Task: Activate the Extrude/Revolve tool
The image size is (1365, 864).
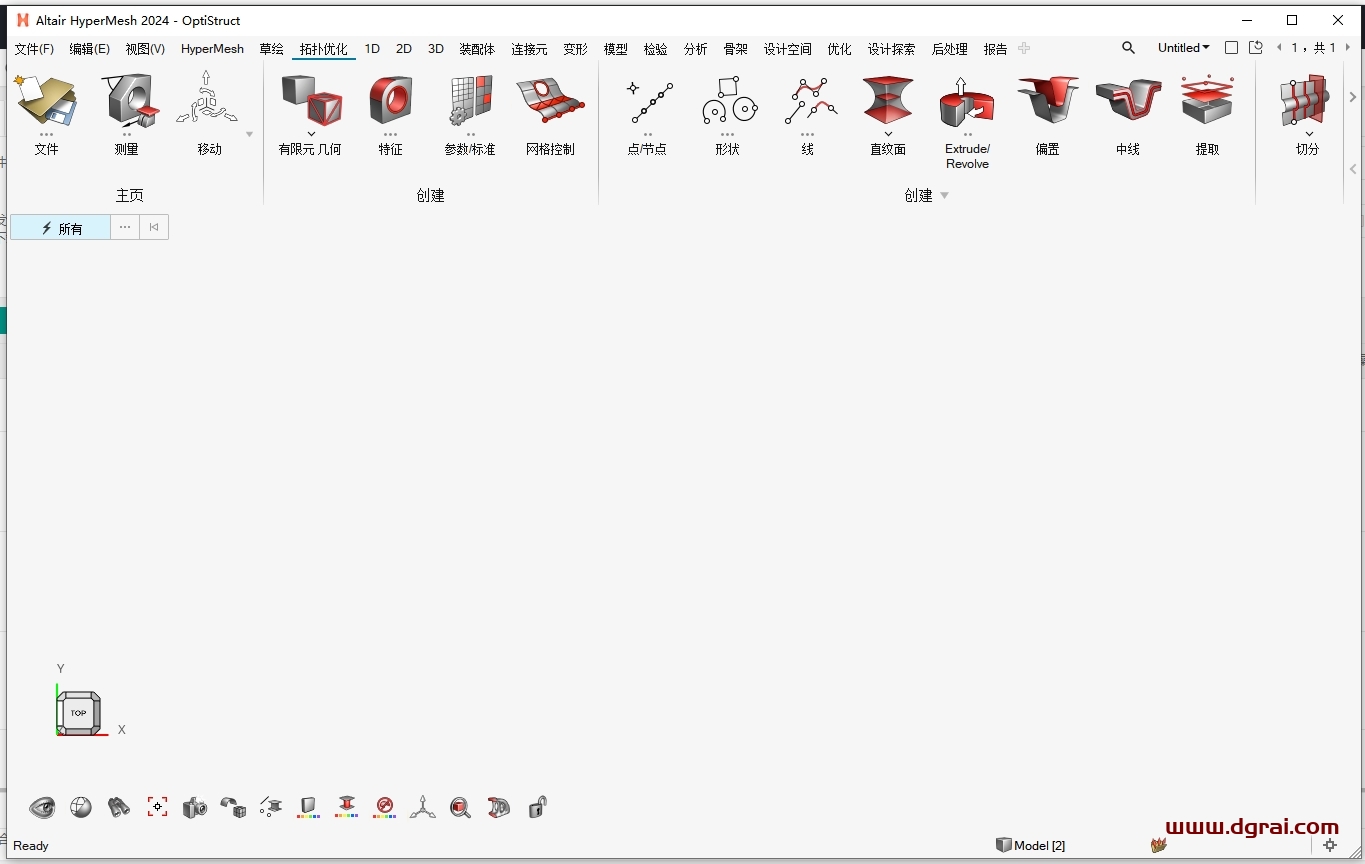Action: point(967,101)
